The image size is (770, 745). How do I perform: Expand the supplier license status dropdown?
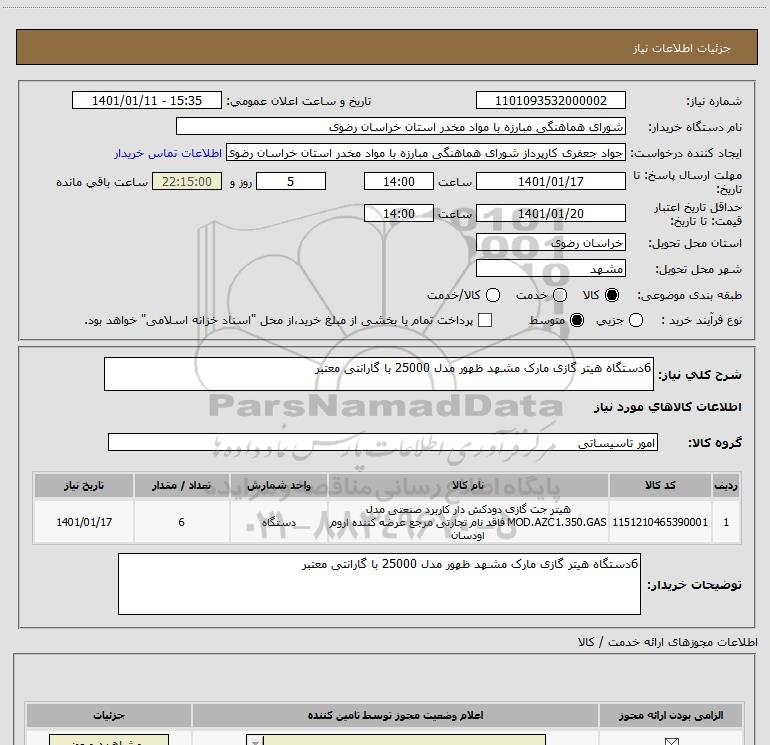(x=254, y=741)
